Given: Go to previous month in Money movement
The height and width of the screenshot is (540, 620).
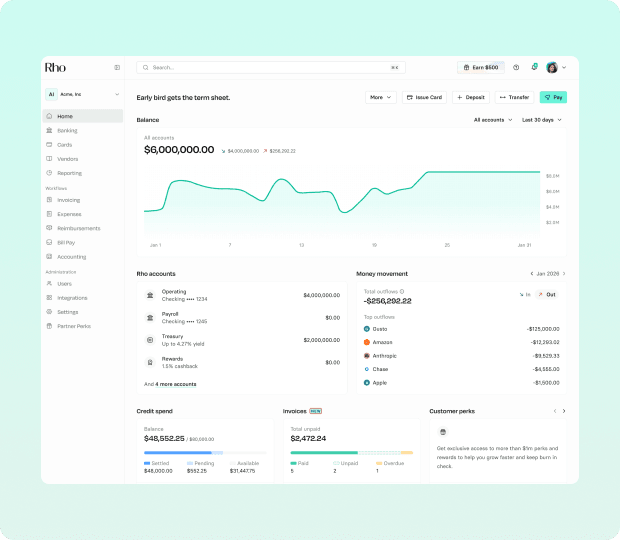Looking at the screenshot, I should point(532,274).
